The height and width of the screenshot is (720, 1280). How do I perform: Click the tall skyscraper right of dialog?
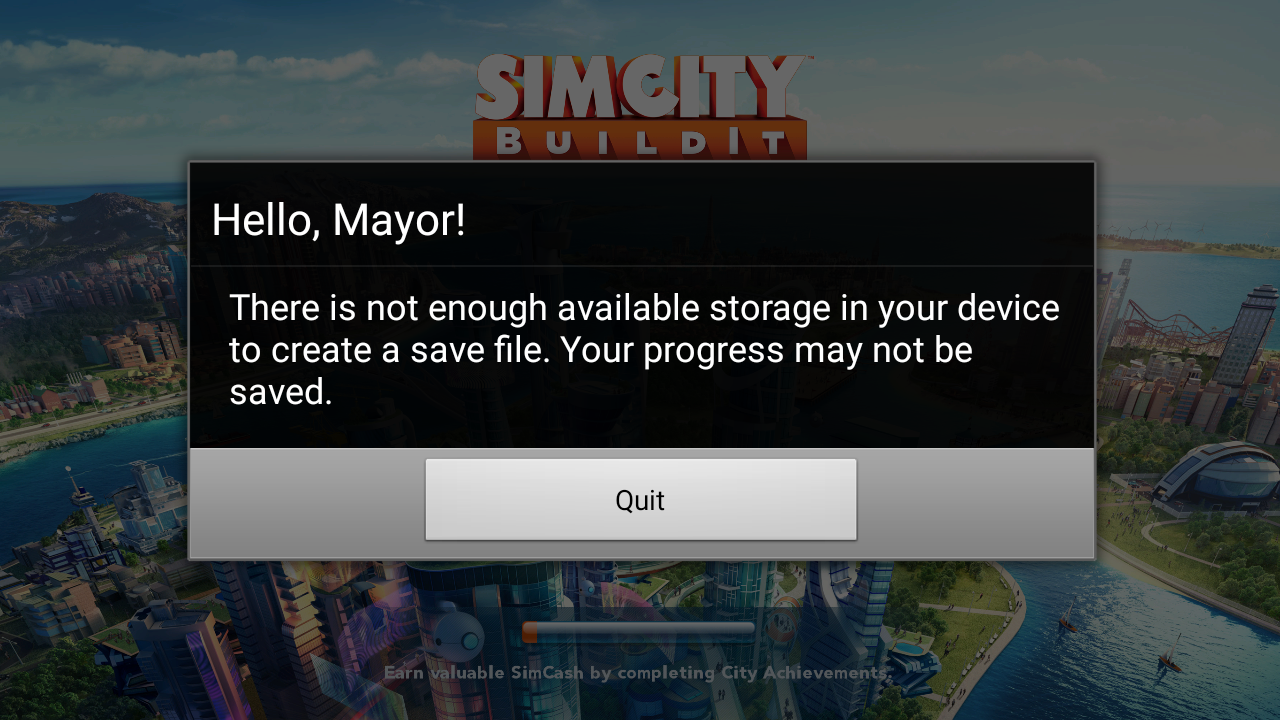[x=1245, y=335]
